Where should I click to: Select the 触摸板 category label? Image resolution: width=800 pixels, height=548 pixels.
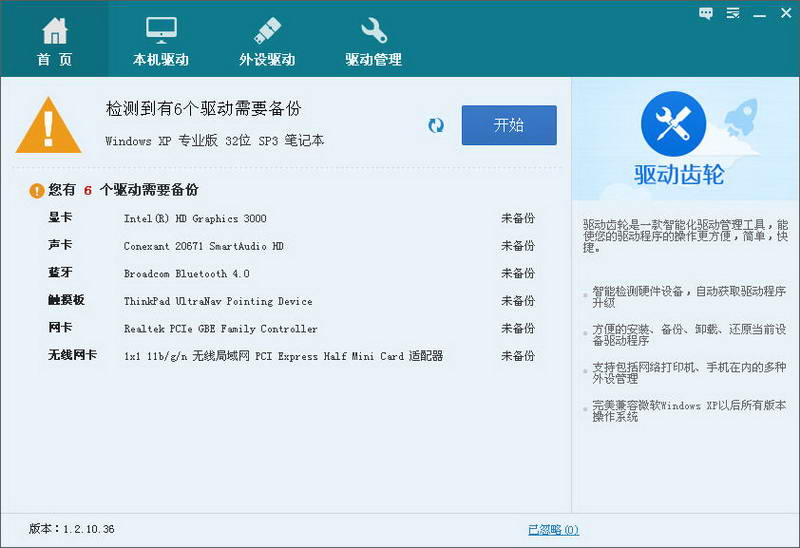pos(66,300)
